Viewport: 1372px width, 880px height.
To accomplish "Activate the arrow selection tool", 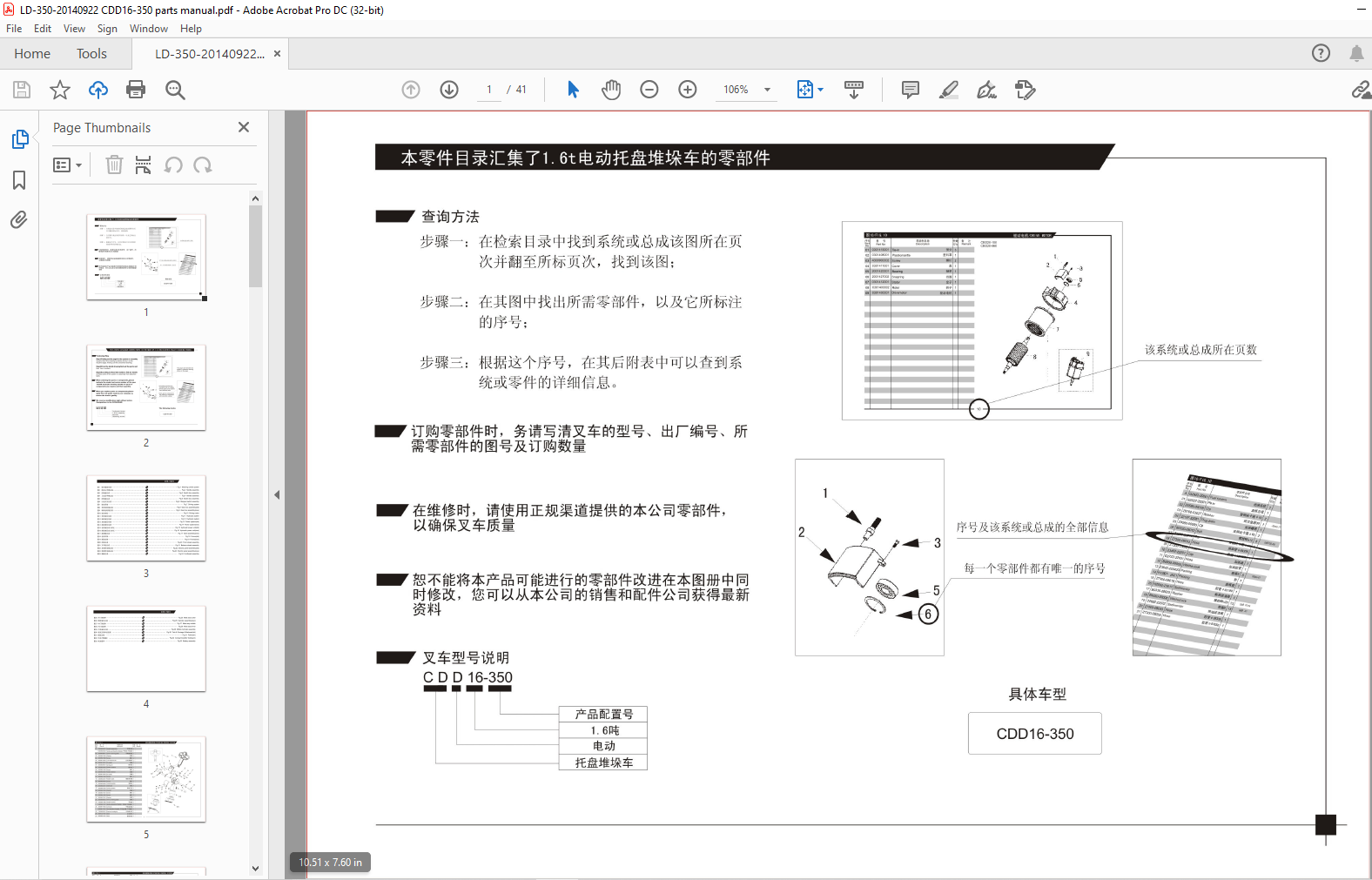I will (x=573, y=90).
